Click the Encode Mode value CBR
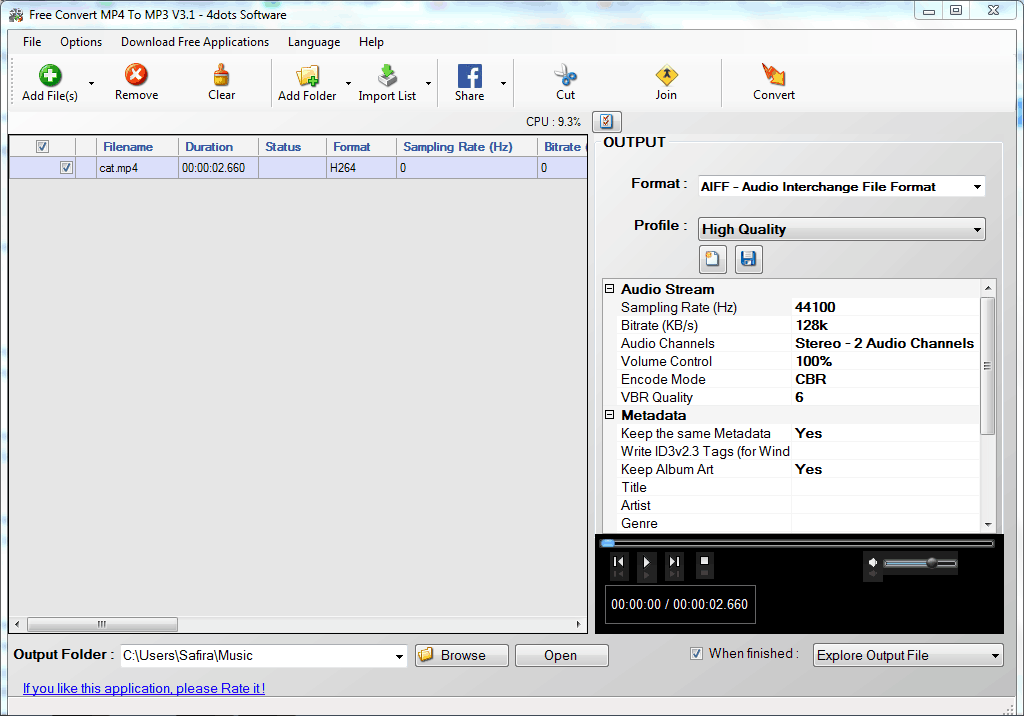The height and width of the screenshot is (716, 1024). coord(886,379)
